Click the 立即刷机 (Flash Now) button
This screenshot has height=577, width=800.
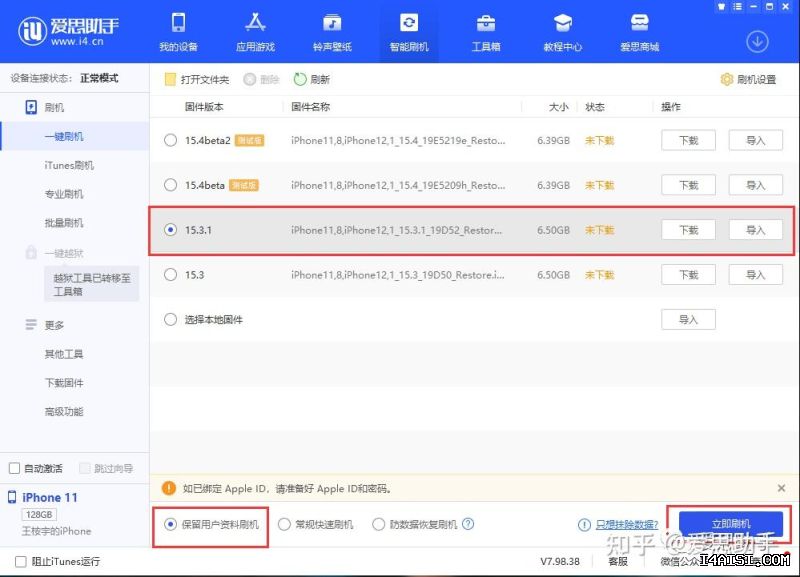coord(731,525)
